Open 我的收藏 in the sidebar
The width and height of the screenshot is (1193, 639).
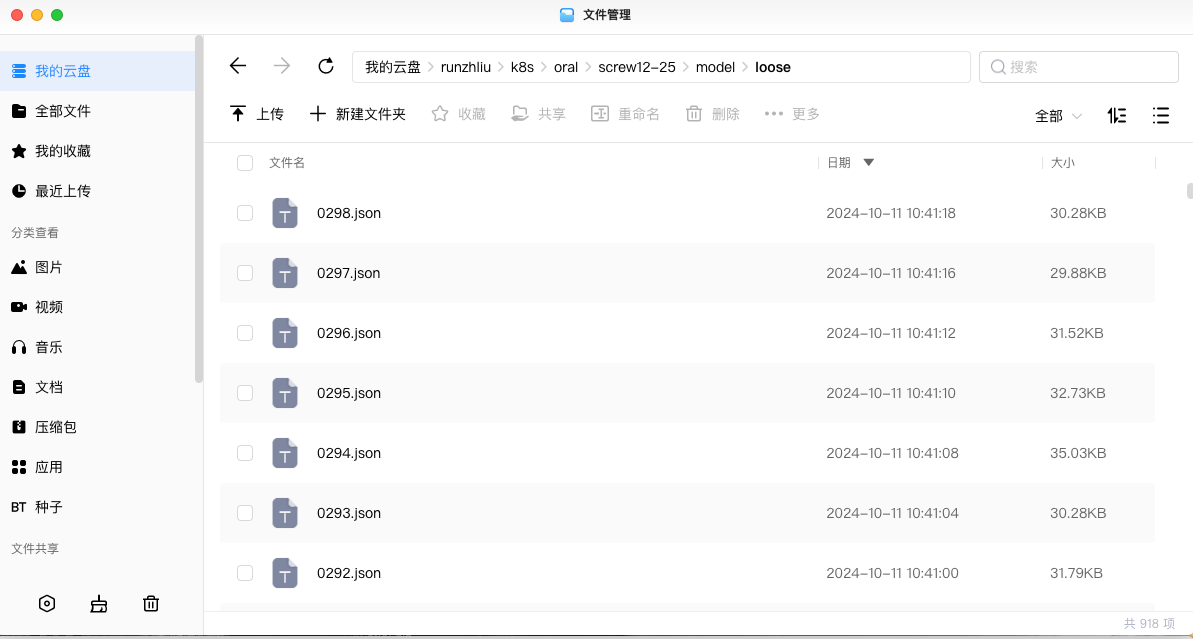97,151
